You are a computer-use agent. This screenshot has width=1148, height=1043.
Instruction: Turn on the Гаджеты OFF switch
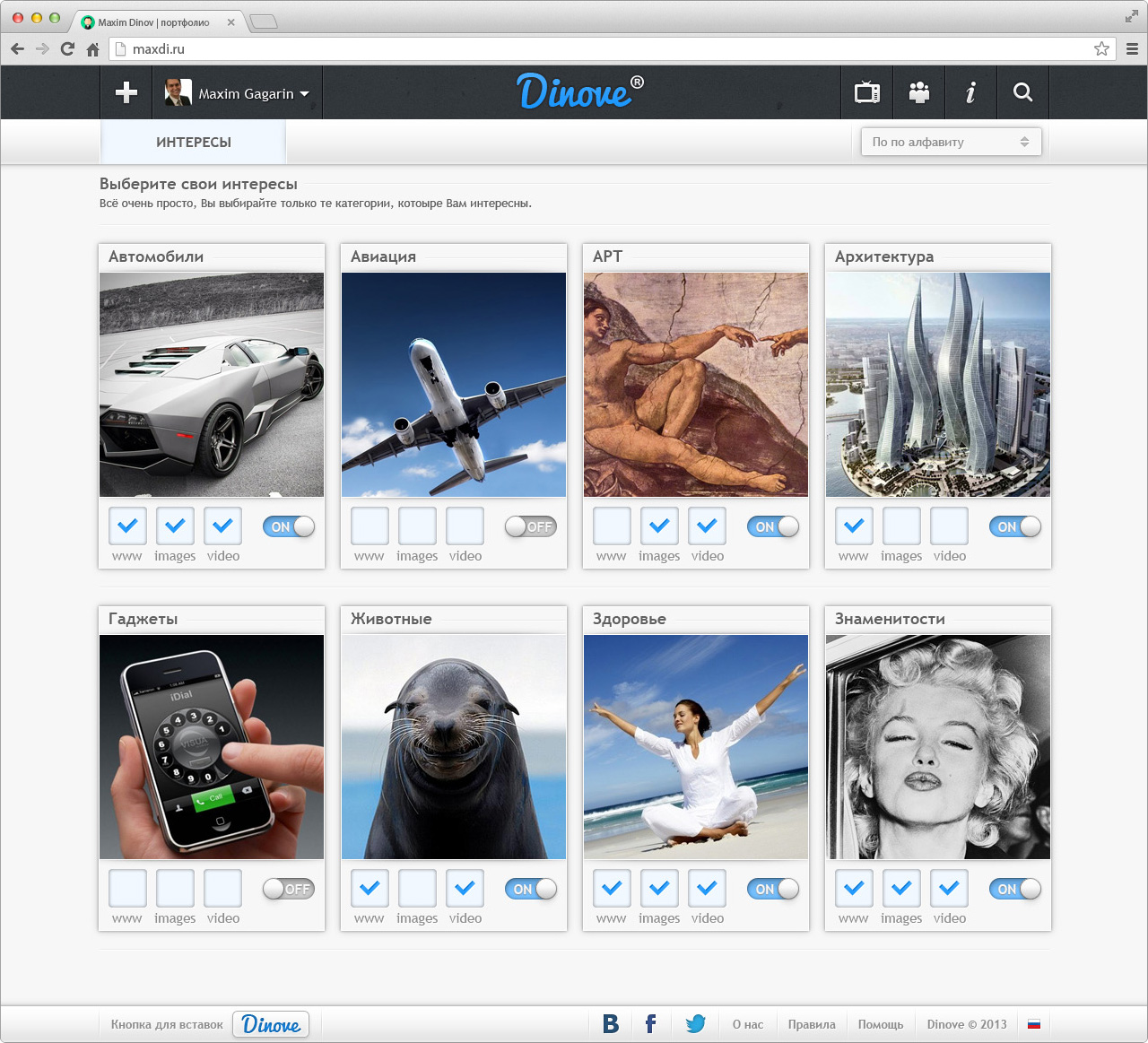(289, 889)
